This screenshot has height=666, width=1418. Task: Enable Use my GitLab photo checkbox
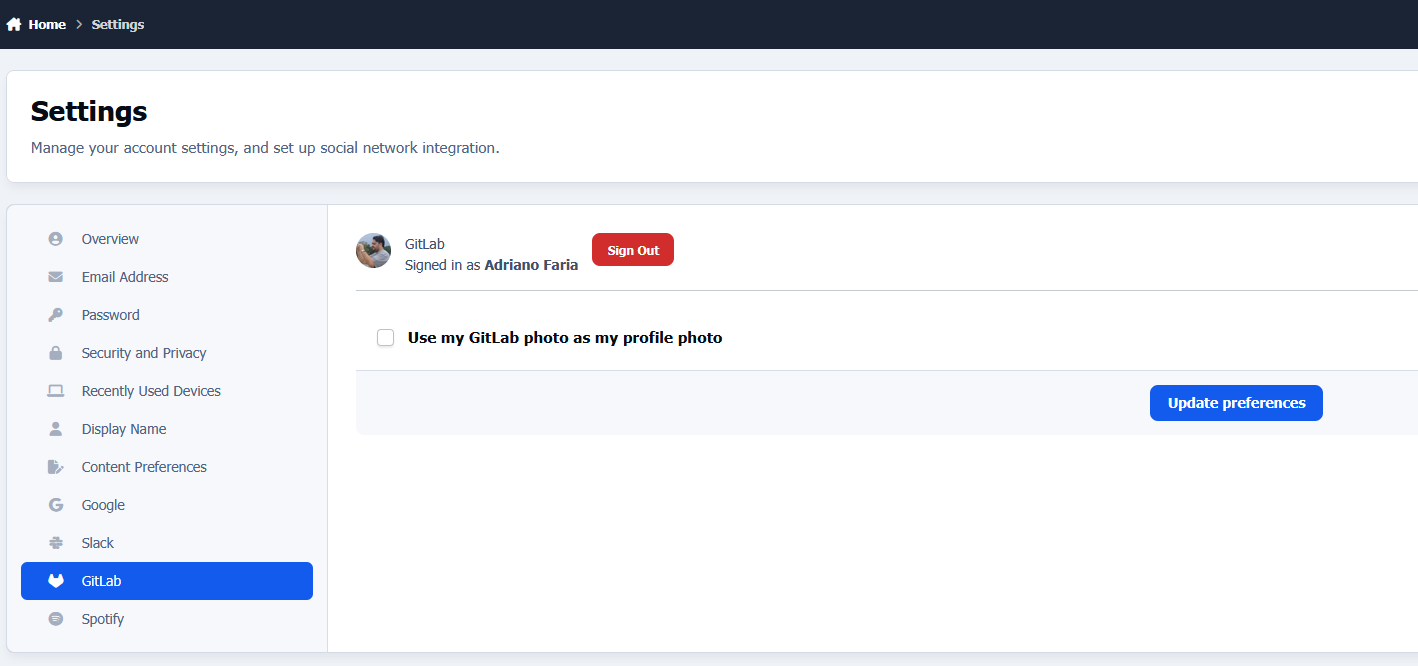385,338
